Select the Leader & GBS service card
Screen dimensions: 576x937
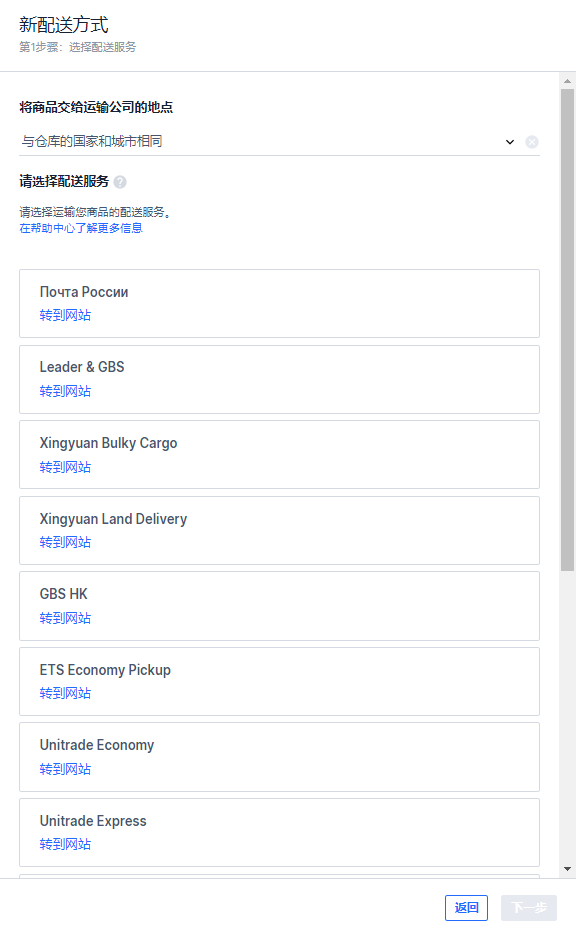point(279,379)
